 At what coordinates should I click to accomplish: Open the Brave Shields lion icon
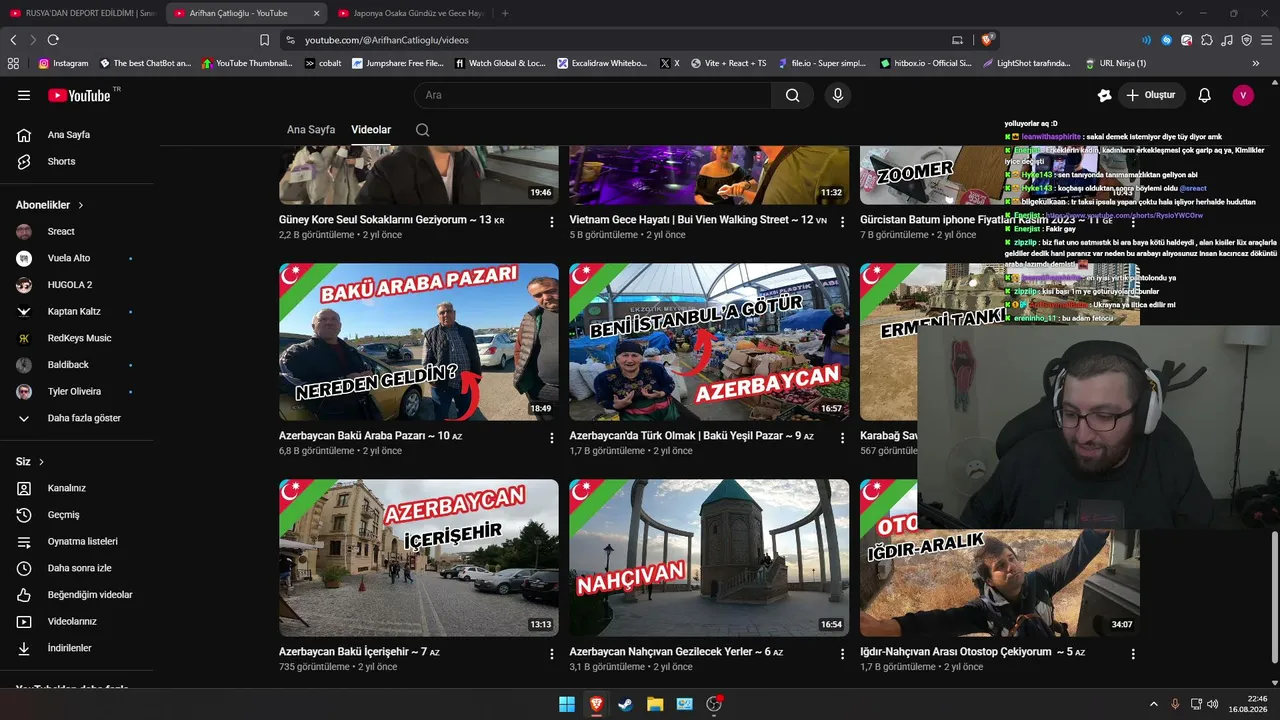(987, 40)
